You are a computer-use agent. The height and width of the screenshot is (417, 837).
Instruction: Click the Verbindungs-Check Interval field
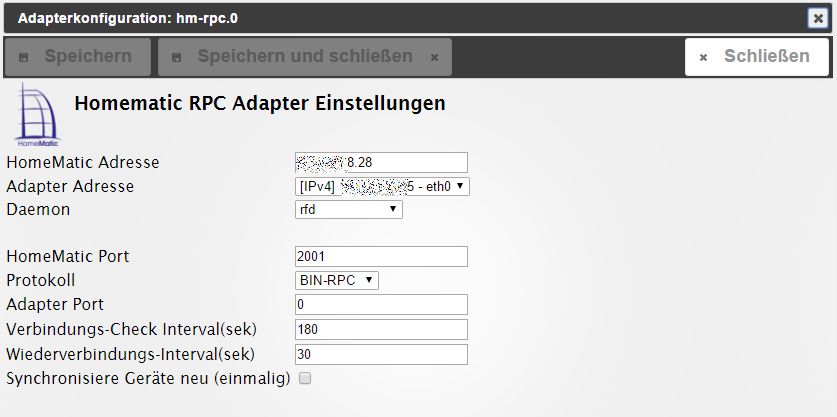click(x=382, y=329)
